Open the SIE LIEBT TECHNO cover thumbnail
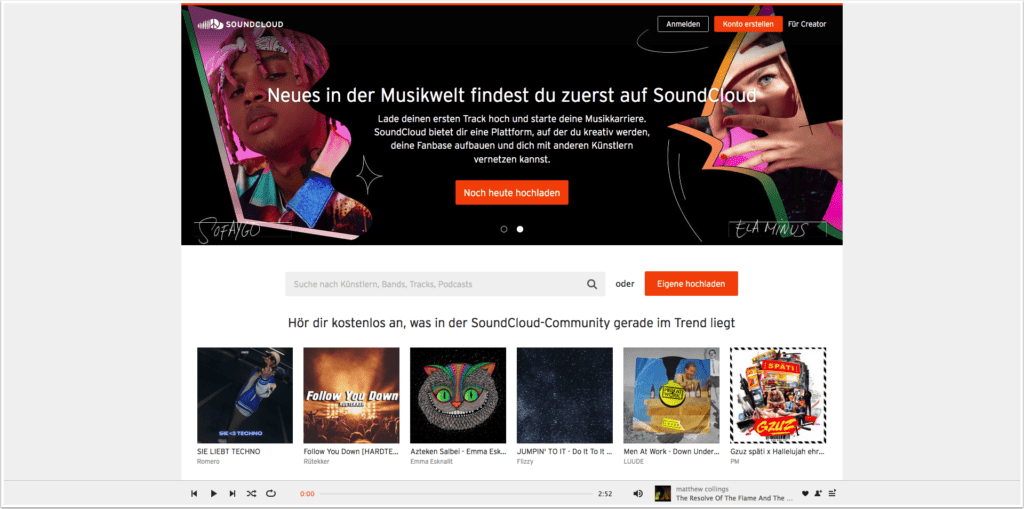 (245, 395)
